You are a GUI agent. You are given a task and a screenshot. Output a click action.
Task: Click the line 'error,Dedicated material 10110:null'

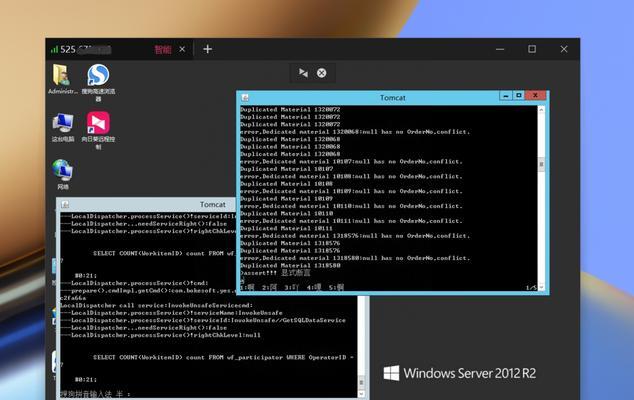click(351, 206)
